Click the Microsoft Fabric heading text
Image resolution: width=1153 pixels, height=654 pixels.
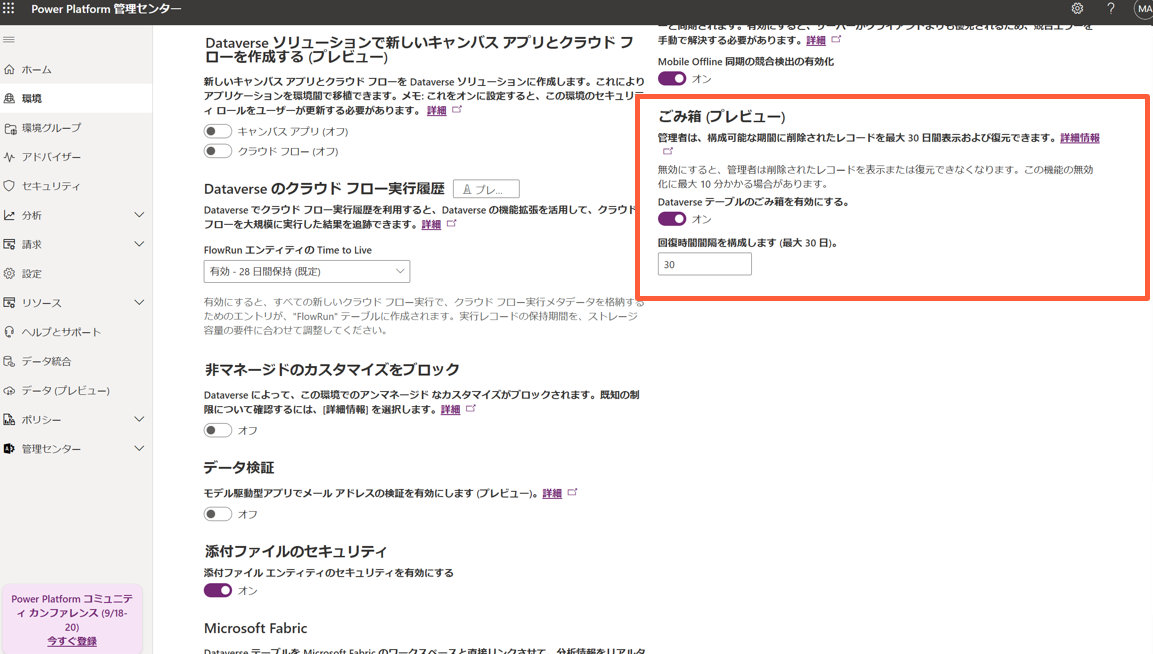pyautogui.click(x=256, y=628)
